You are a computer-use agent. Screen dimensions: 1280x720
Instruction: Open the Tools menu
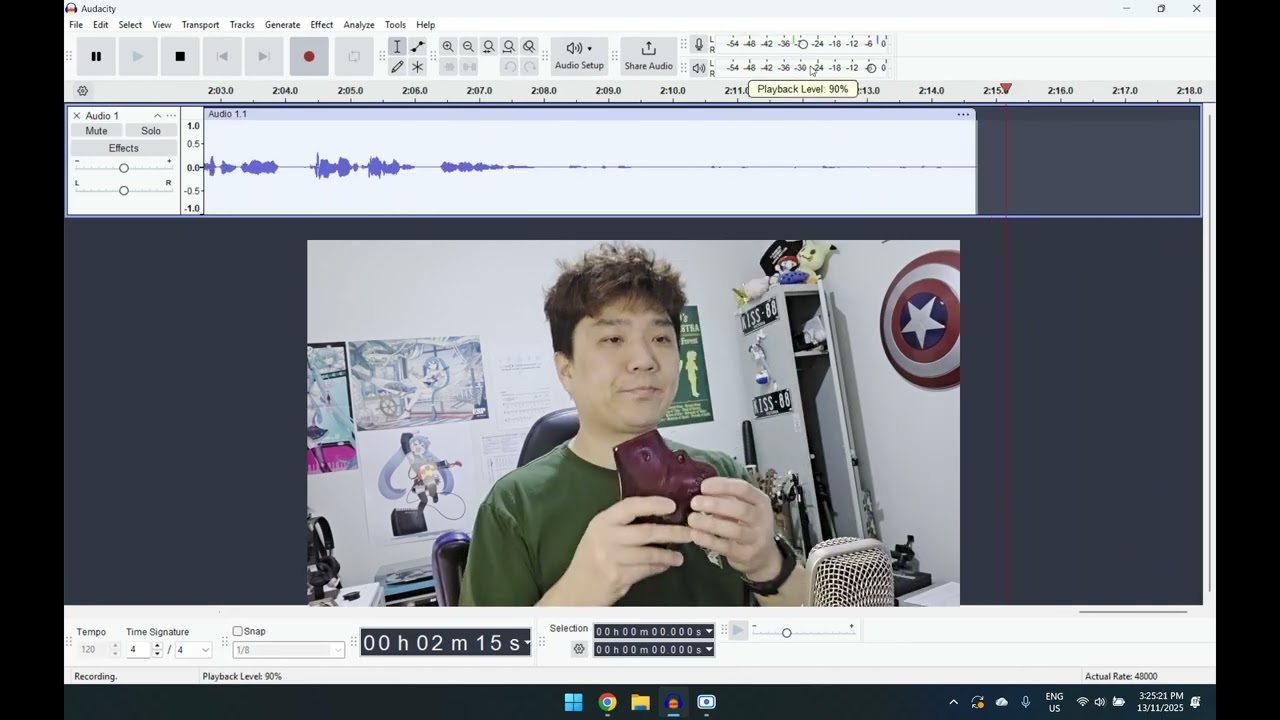395,25
